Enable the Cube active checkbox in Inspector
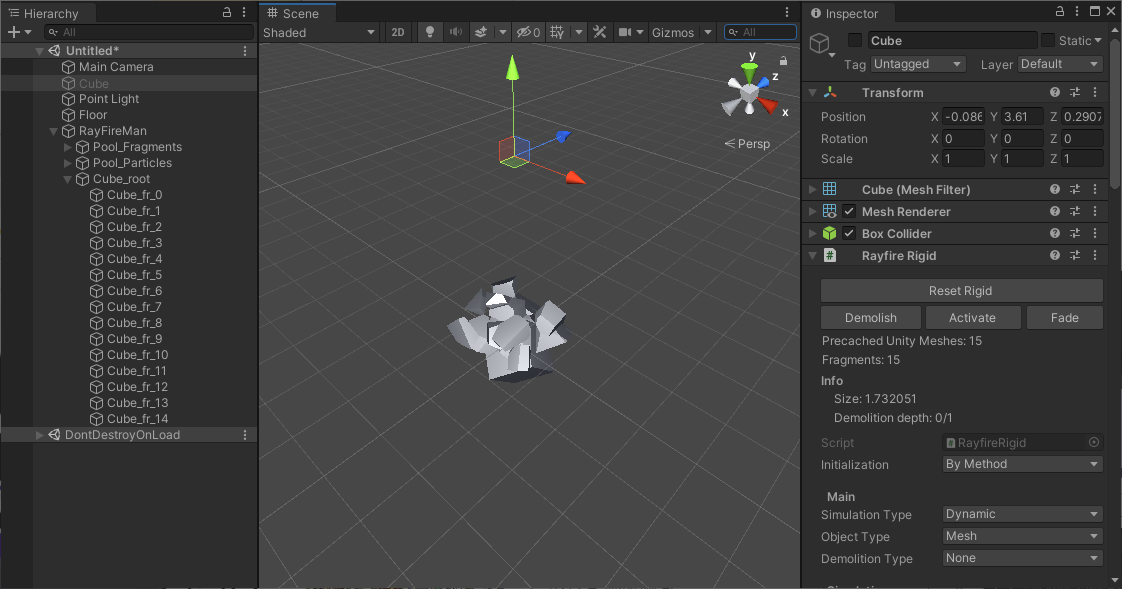1122x589 pixels. pyautogui.click(x=854, y=40)
